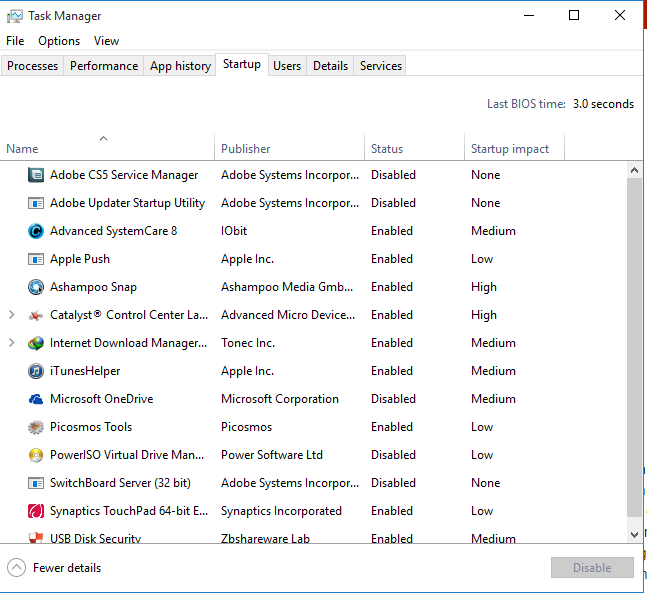Select the Startup tab
The width and height of the screenshot is (647, 594).
(242, 64)
